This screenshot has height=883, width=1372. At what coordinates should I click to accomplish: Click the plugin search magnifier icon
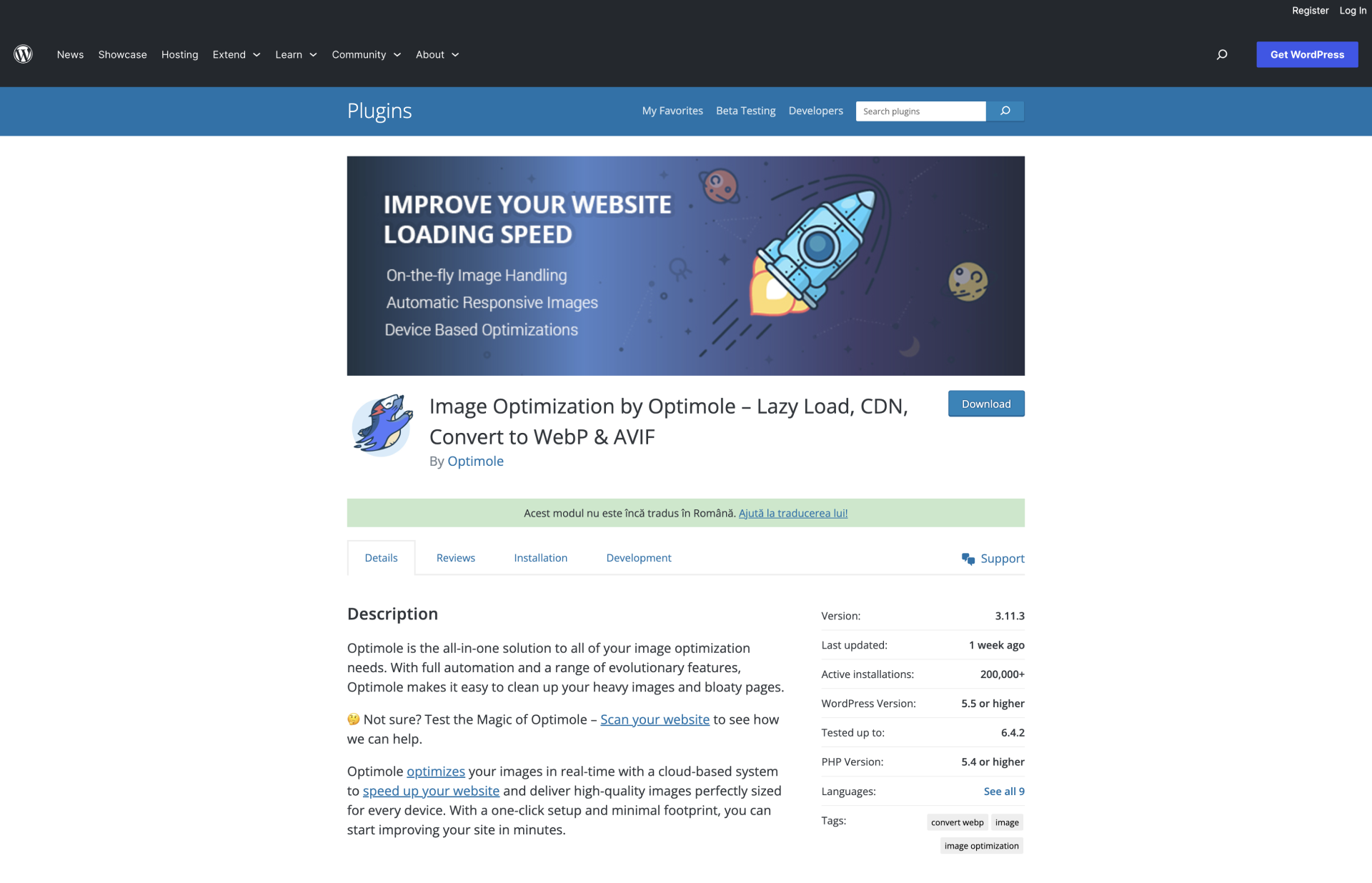[x=1007, y=111]
